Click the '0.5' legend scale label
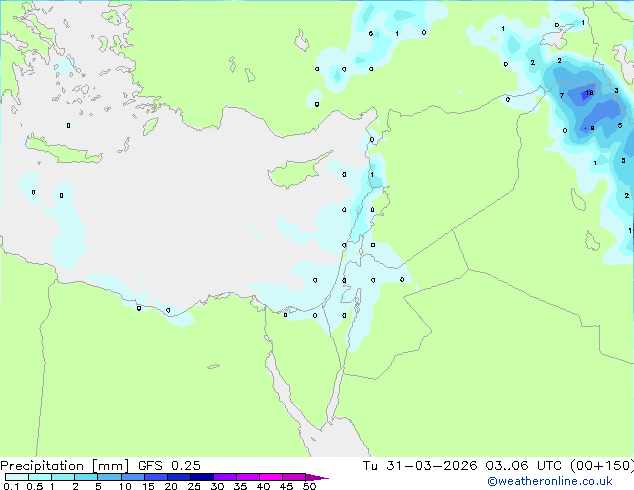This screenshot has height=490, width=634. click(x=35, y=486)
